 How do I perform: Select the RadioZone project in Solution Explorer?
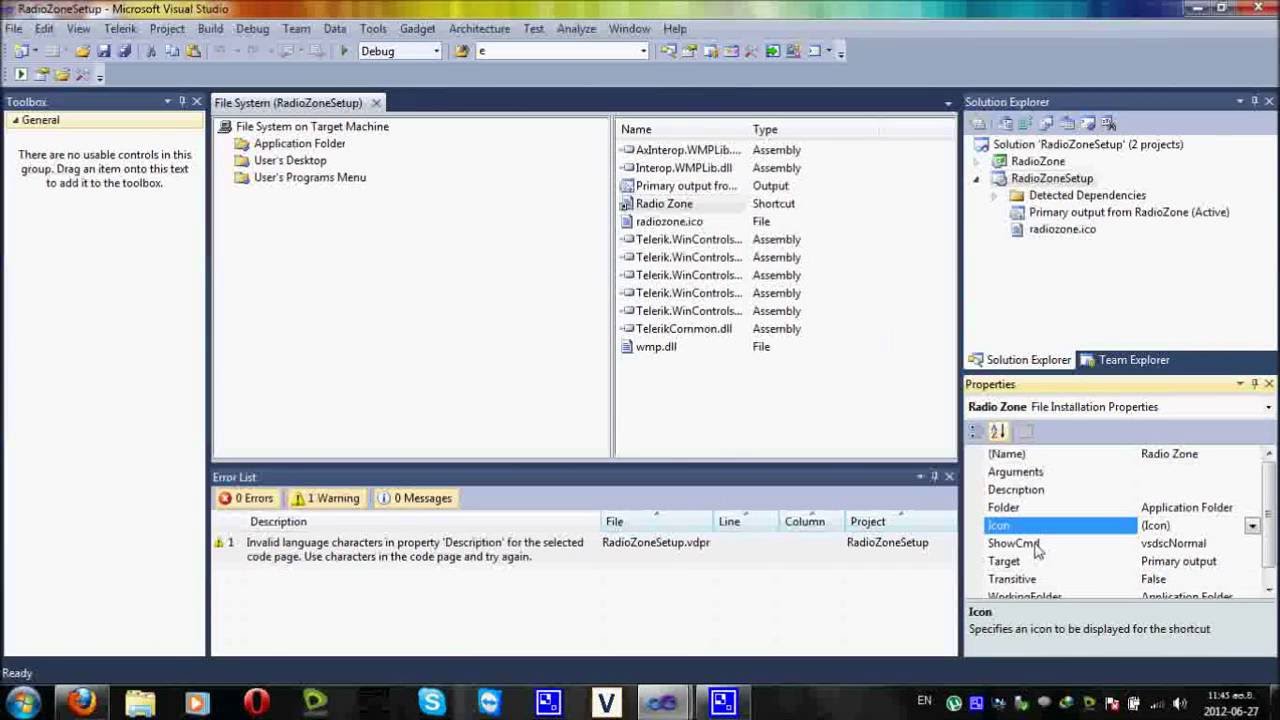pos(1037,162)
